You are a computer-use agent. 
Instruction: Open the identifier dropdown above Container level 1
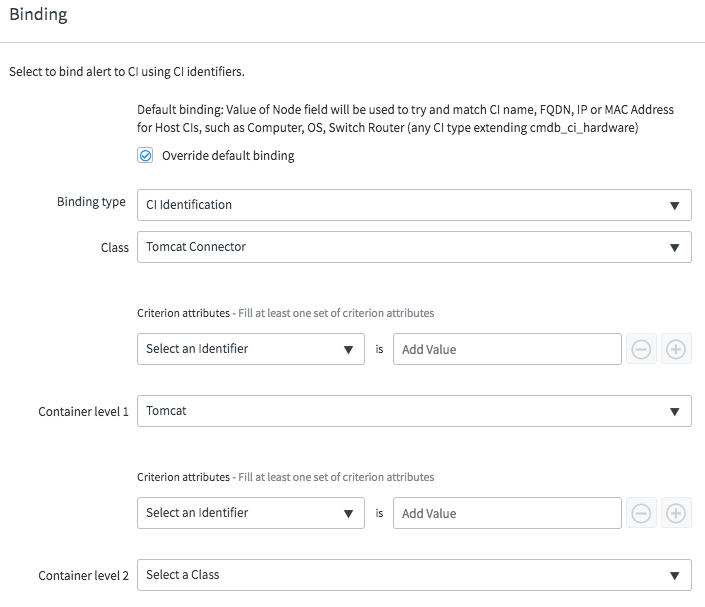[251, 349]
